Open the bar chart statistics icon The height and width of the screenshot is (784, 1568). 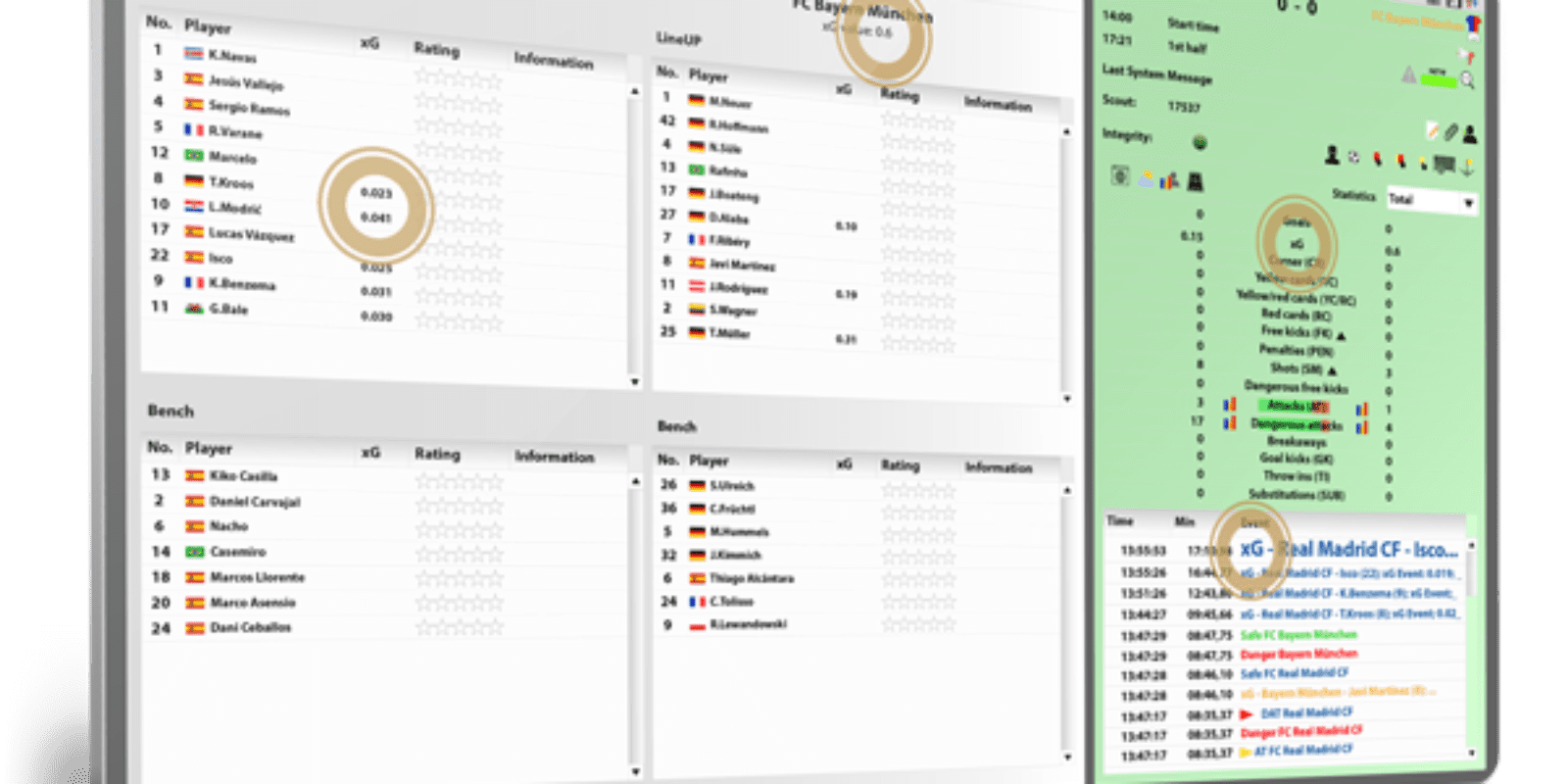pos(1169,180)
